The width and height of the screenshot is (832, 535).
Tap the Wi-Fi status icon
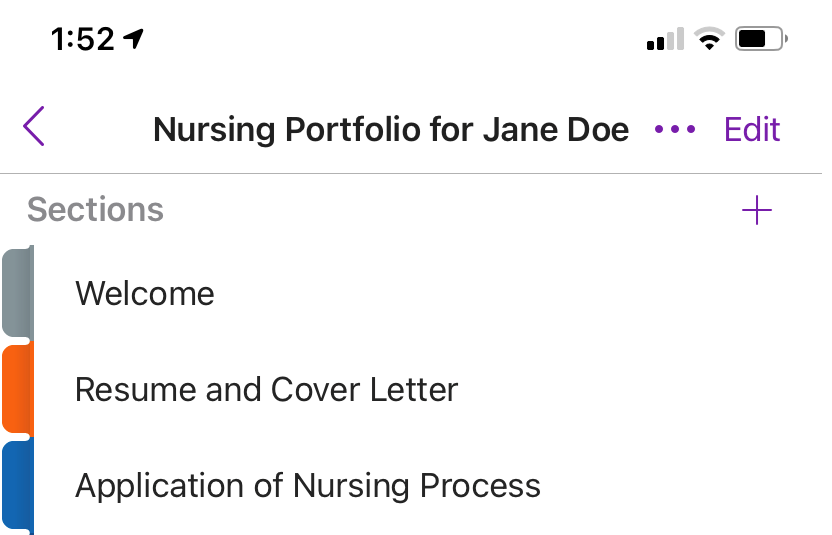click(709, 39)
